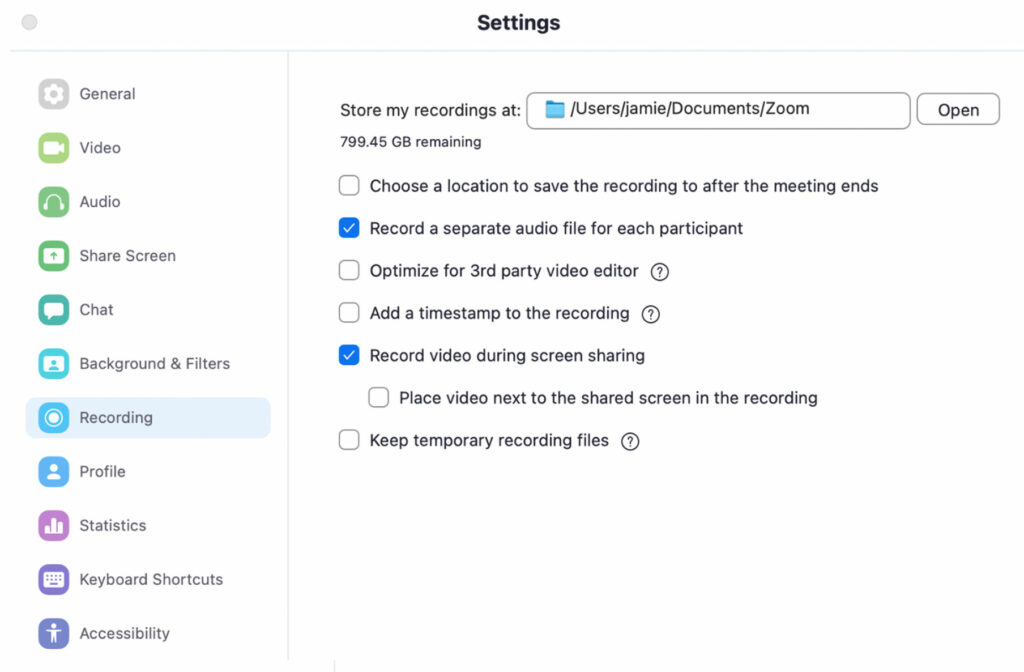Click the Video camera icon
Image resolution: width=1024 pixels, height=672 pixels.
coord(54,148)
